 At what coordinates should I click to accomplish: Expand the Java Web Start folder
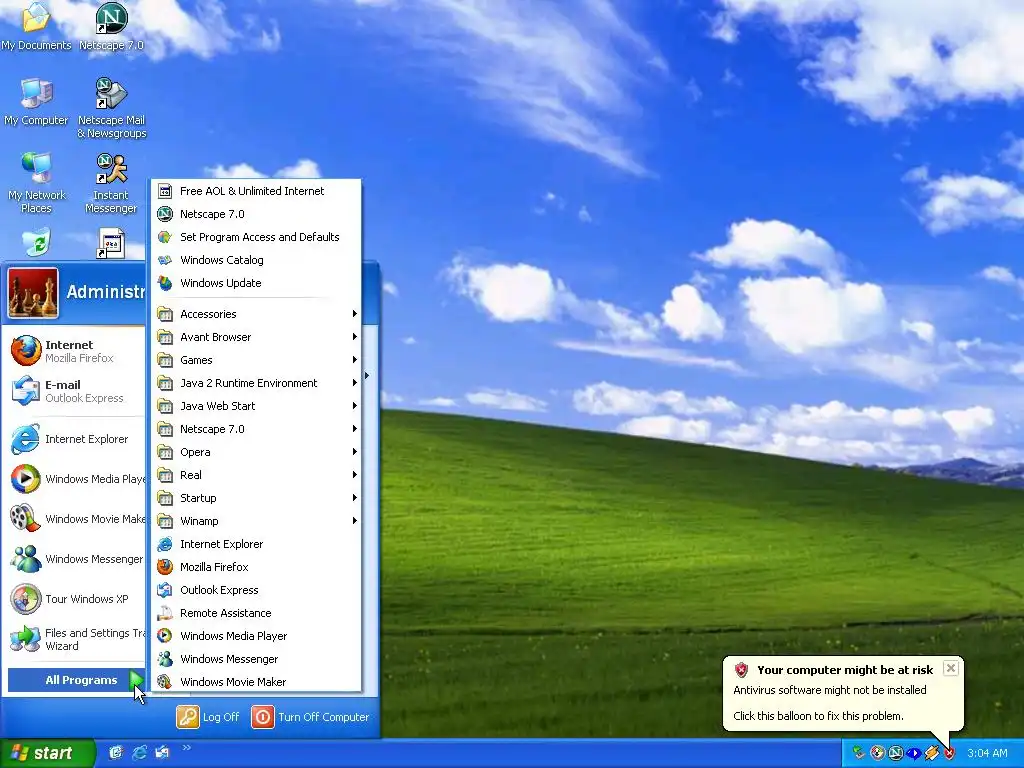(256, 406)
